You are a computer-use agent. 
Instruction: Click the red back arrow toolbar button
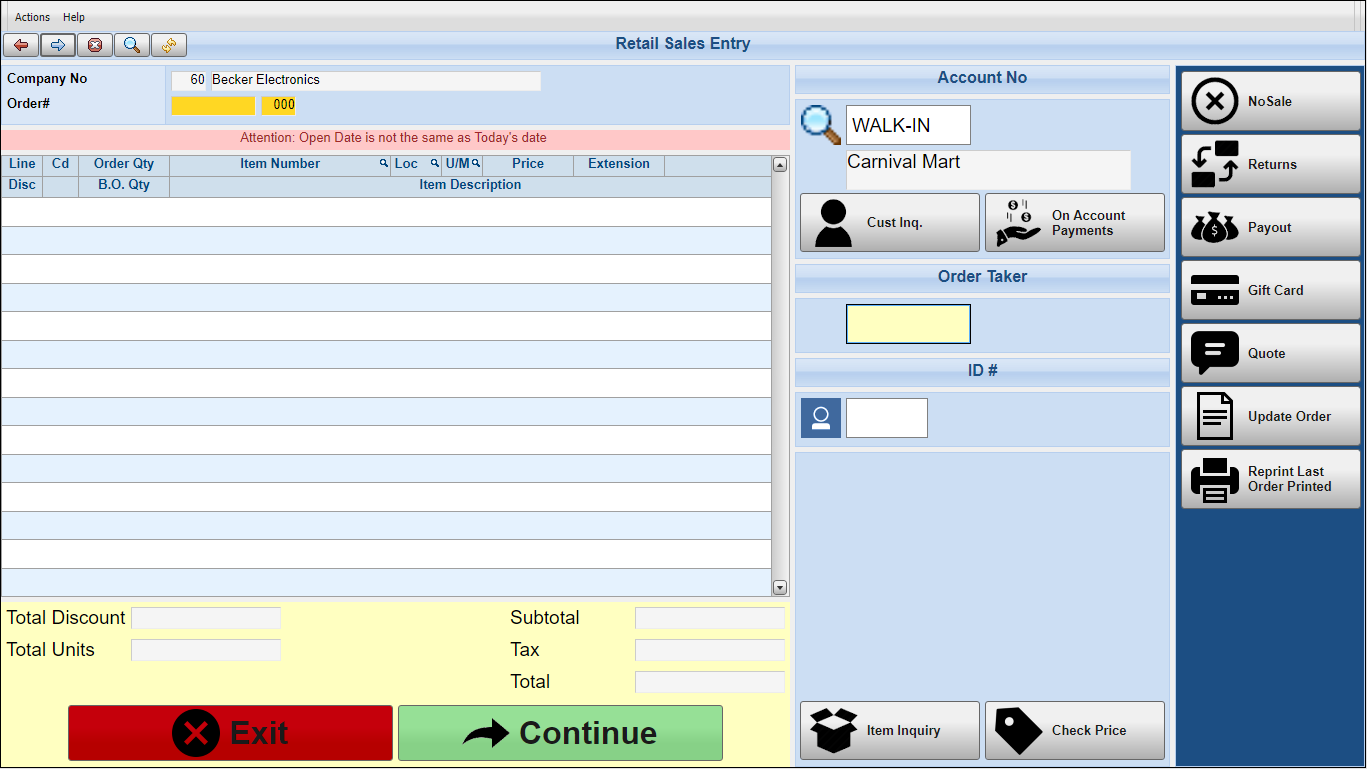[x=21, y=45]
